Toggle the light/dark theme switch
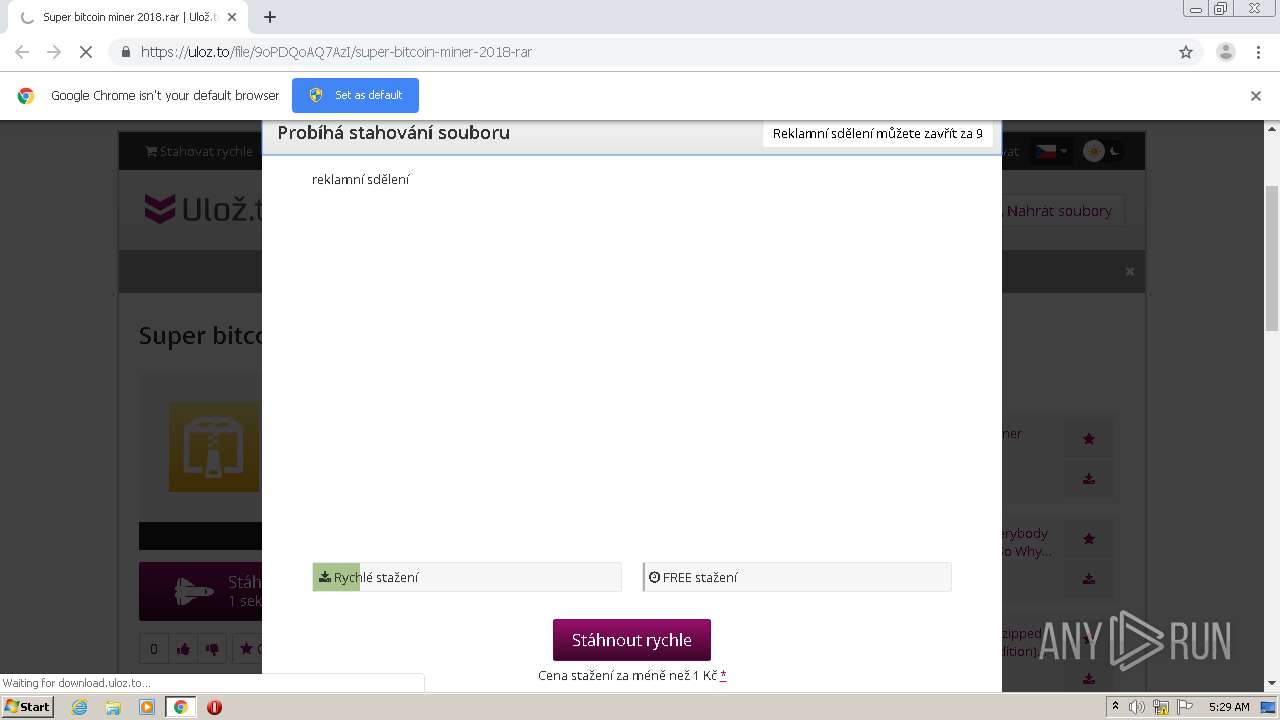The width and height of the screenshot is (1280, 720). [x=1103, y=151]
